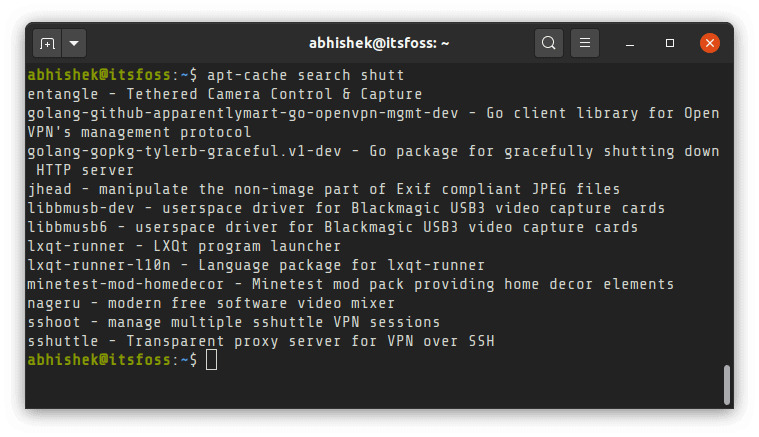Minimize the terminal window
This screenshot has width=759, height=437.
click(632, 44)
